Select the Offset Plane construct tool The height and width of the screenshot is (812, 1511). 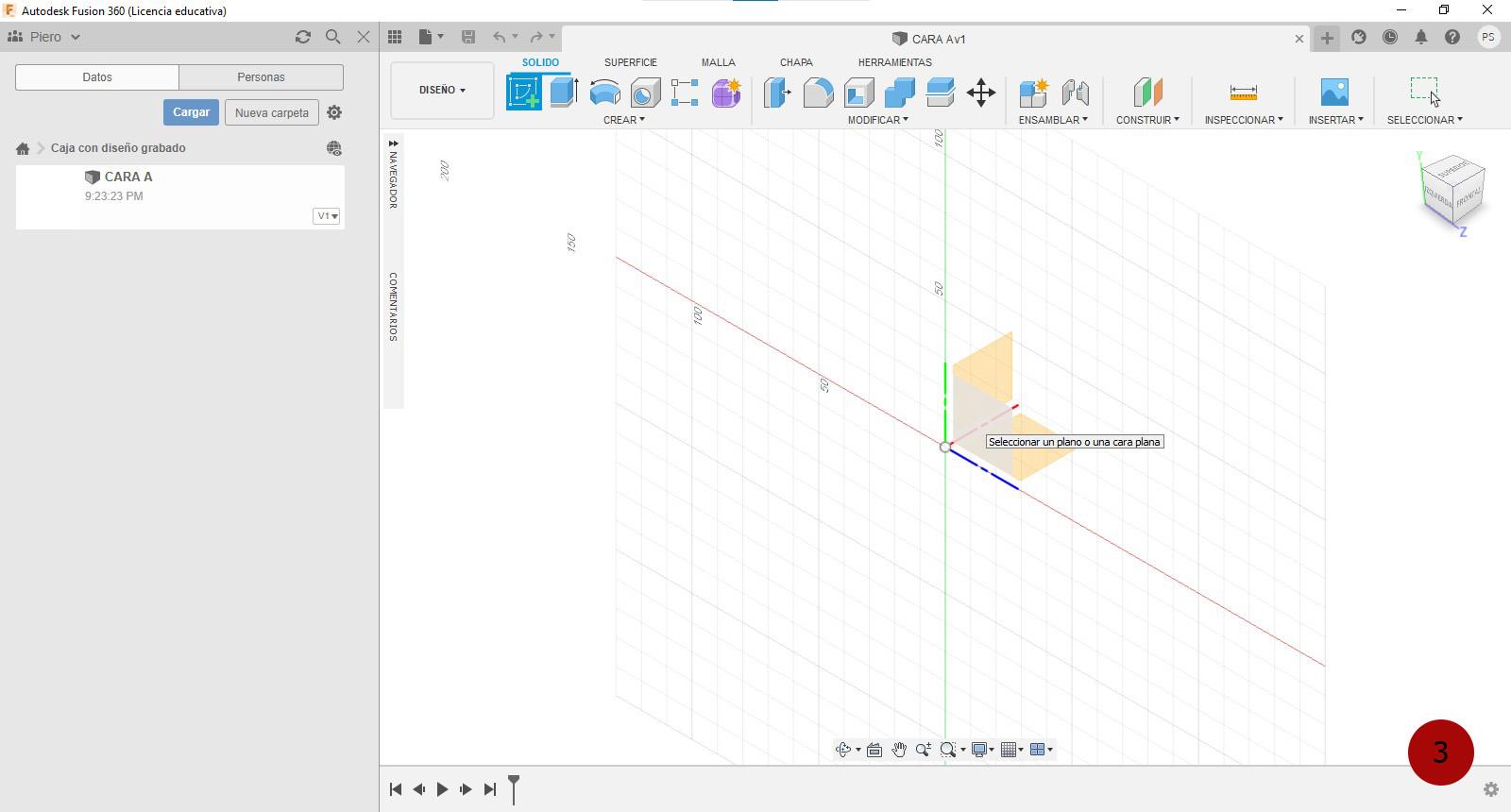1147,93
